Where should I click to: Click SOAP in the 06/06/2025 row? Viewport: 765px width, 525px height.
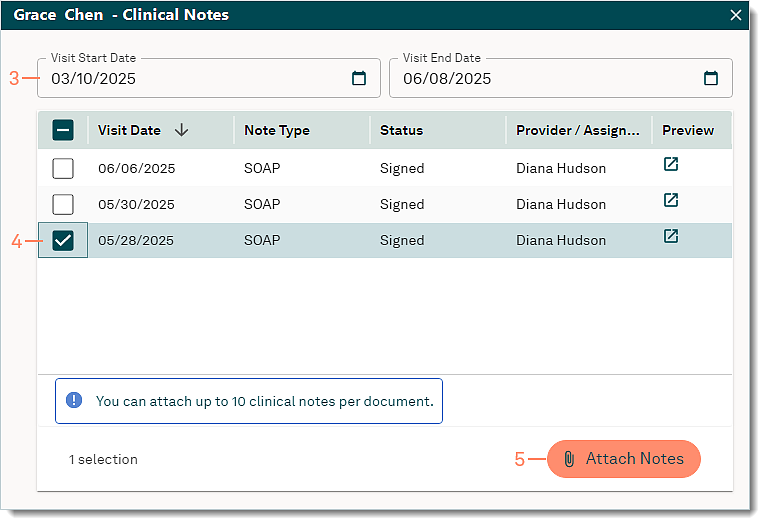coord(262,168)
